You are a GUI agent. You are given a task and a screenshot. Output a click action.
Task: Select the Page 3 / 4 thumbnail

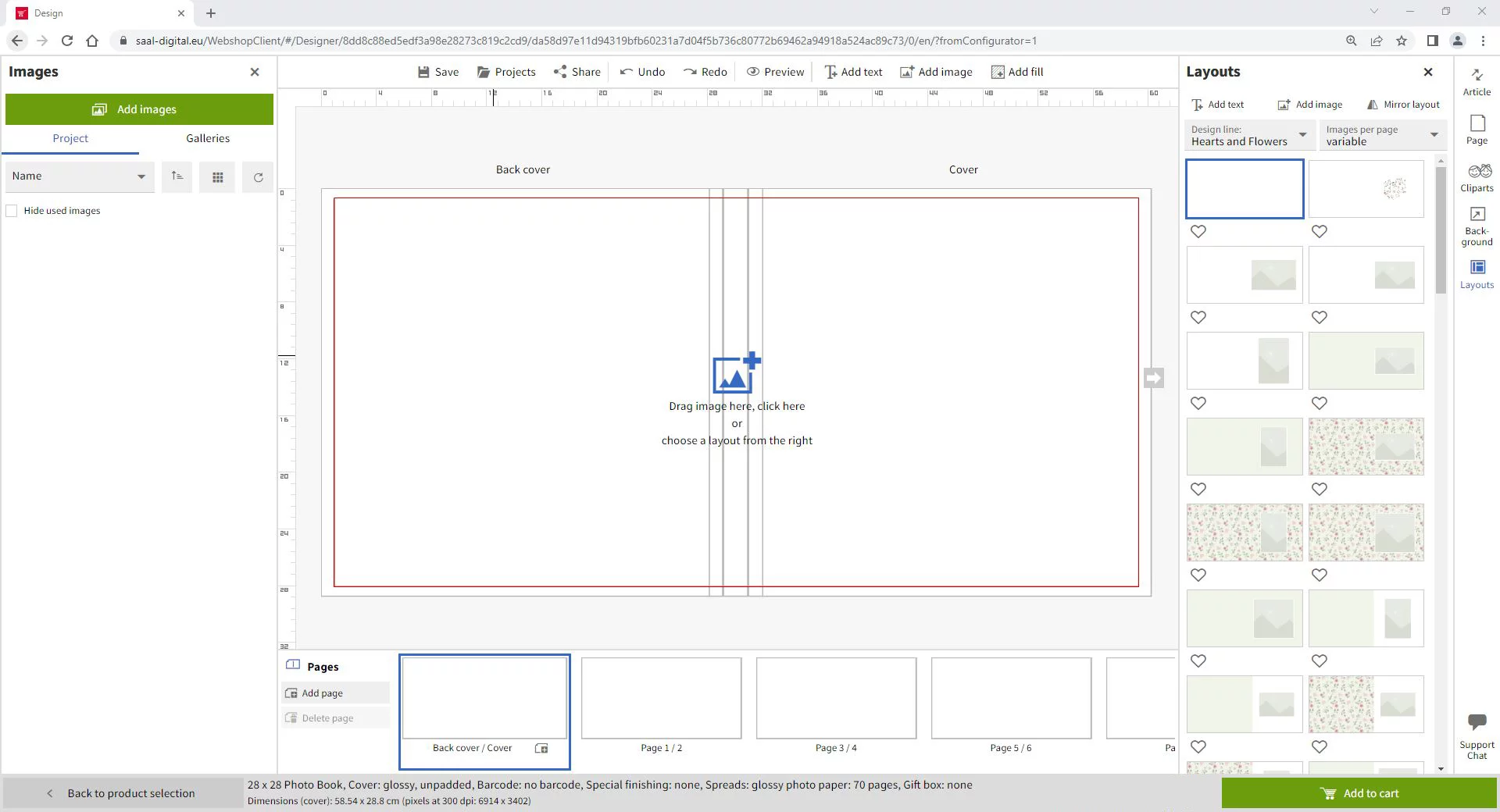tap(835, 699)
